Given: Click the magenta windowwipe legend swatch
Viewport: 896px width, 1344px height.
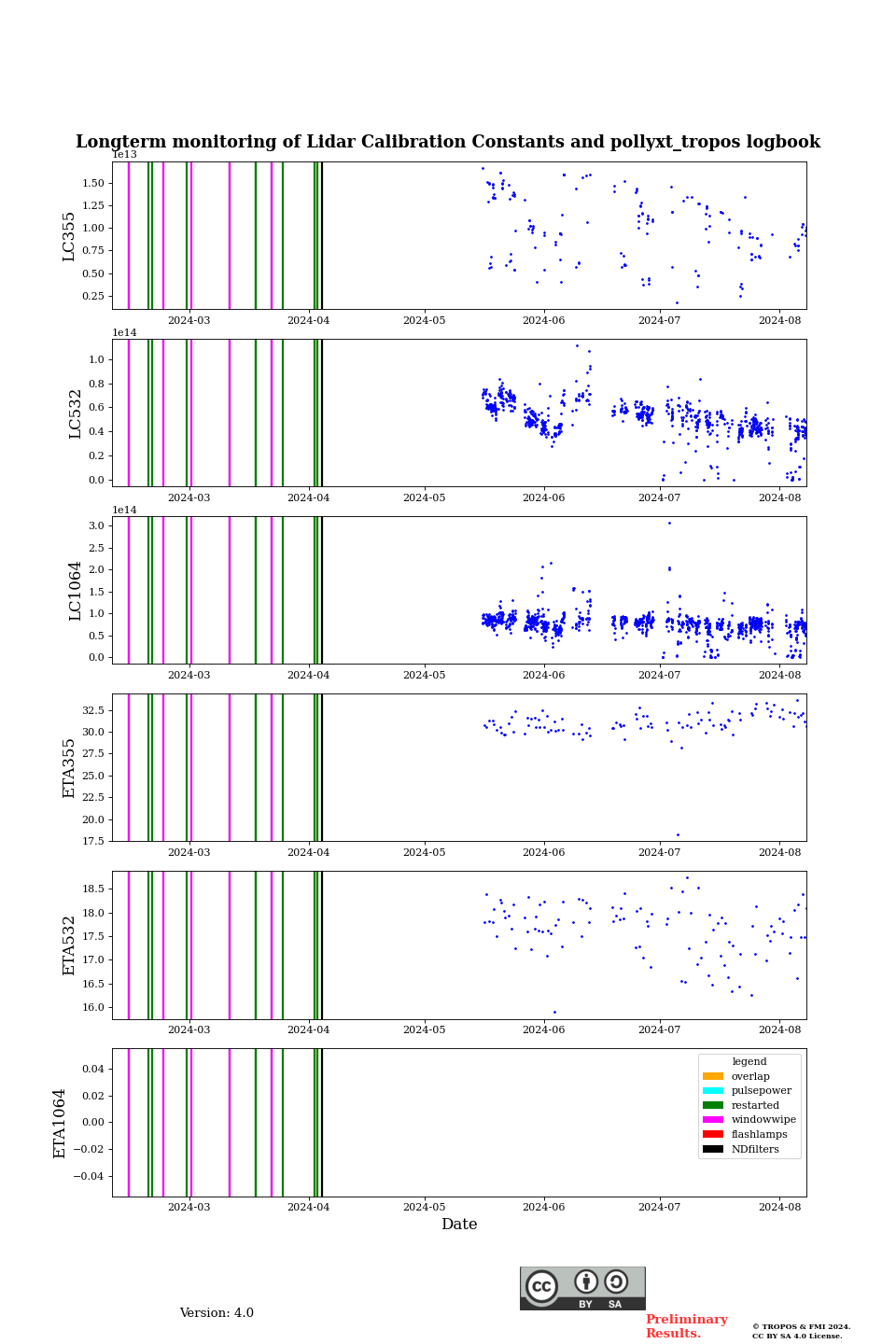Looking at the screenshot, I should (x=713, y=1120).
